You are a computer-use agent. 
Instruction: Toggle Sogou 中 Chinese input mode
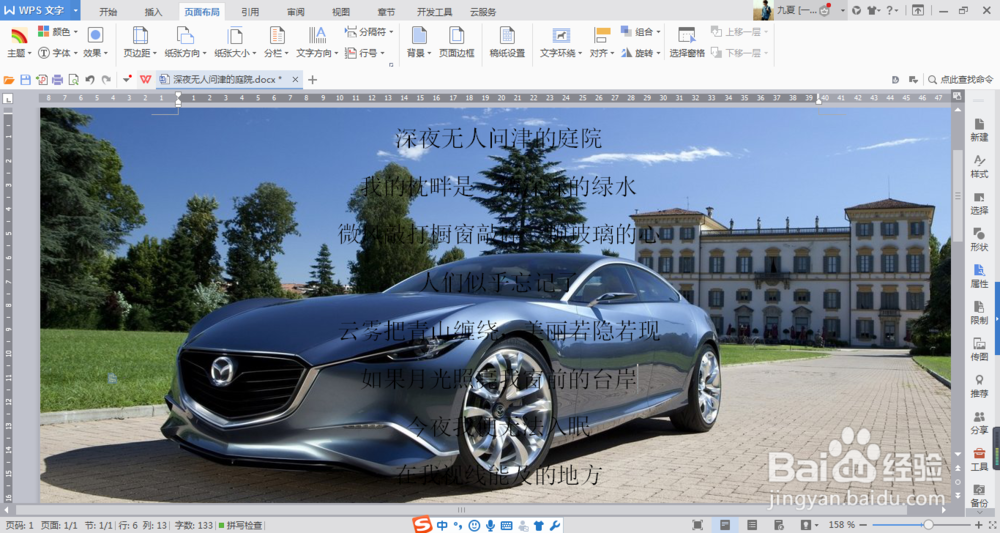(x=442, y=525)
